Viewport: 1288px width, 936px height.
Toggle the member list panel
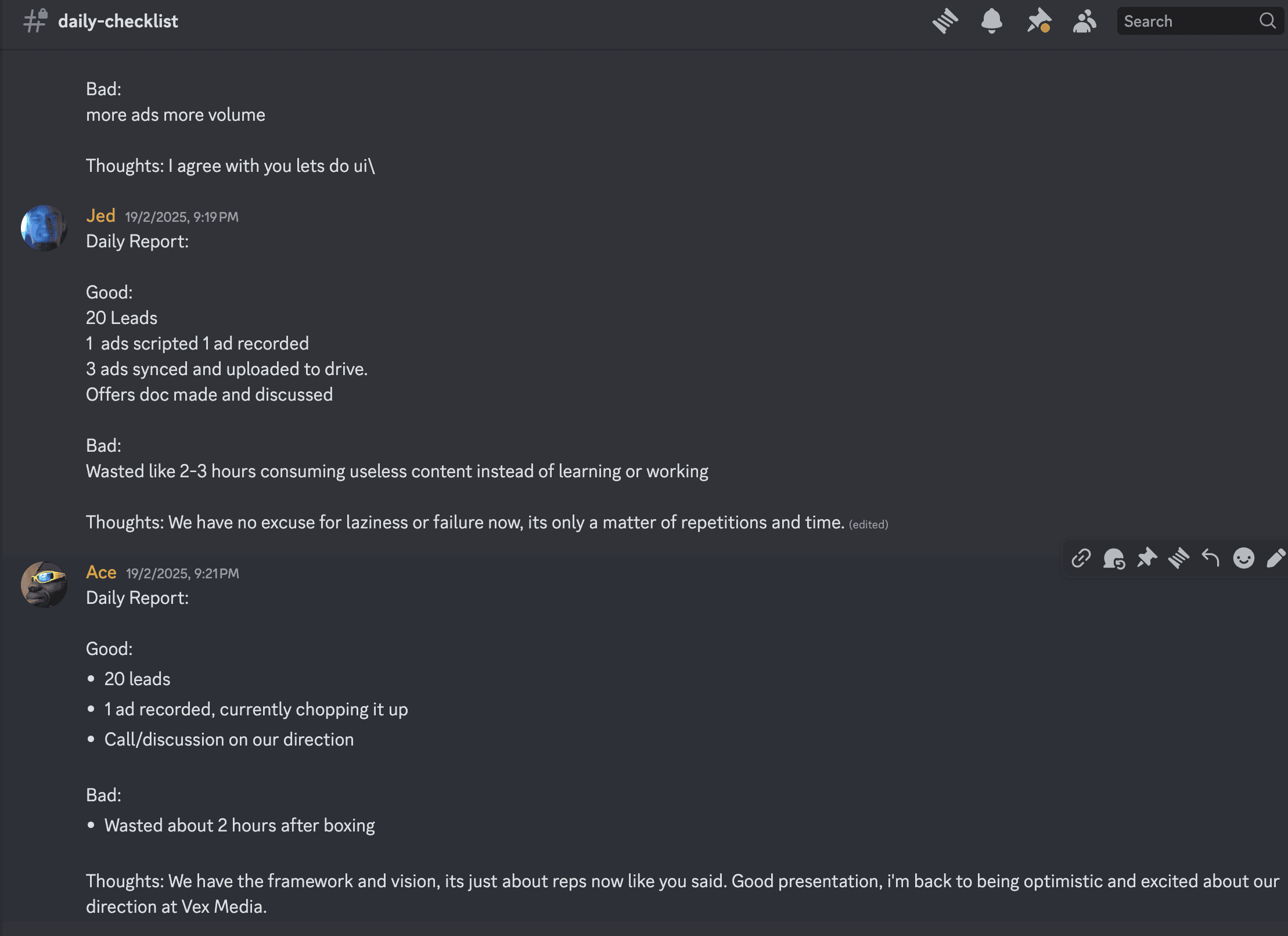pos(1084,21)
